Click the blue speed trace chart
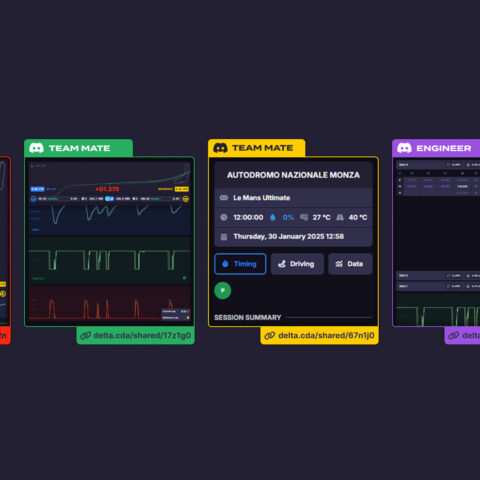This screenshot has height=480, width=480. (x=109, y=219)
